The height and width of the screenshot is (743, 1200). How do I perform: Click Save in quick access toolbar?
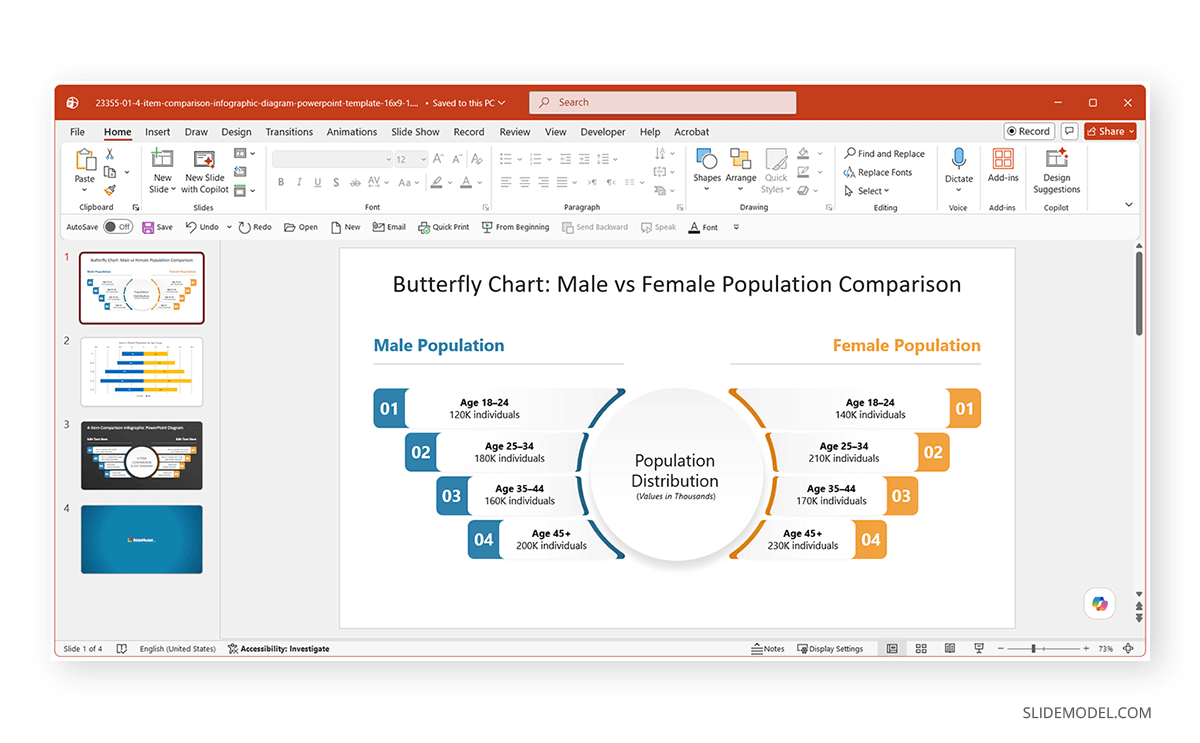(157, 227)
